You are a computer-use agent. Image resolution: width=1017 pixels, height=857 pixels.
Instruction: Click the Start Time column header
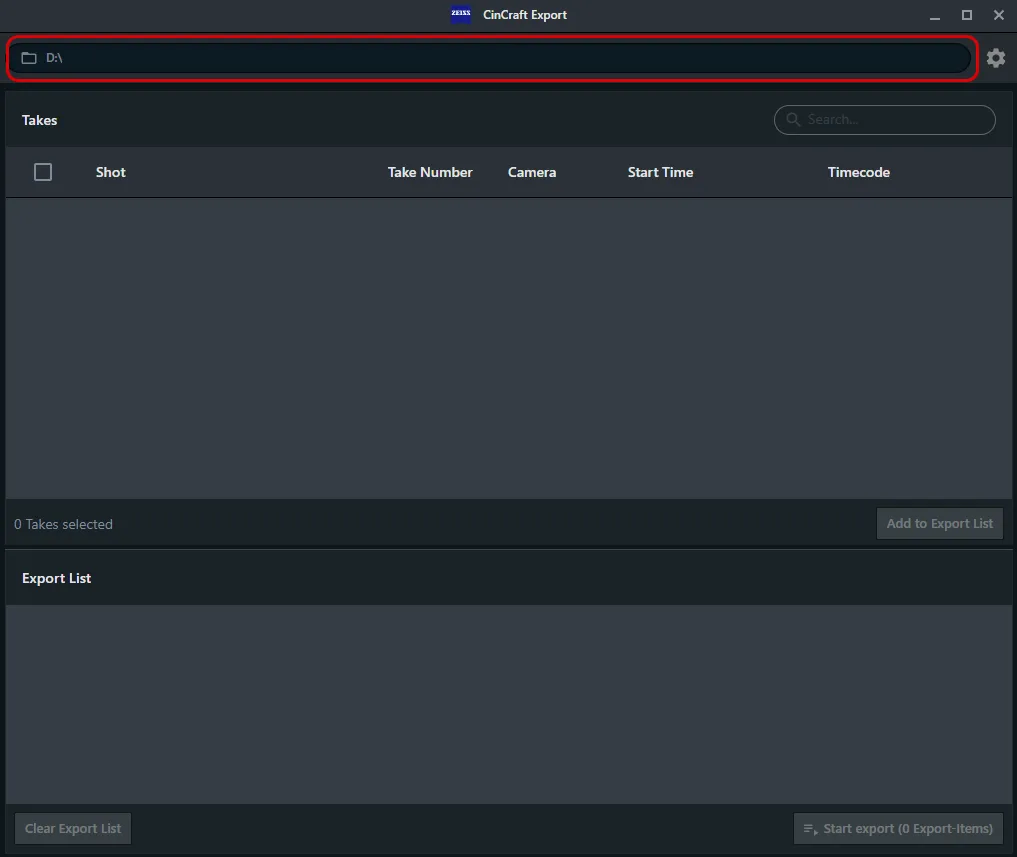tap(660, 172)
